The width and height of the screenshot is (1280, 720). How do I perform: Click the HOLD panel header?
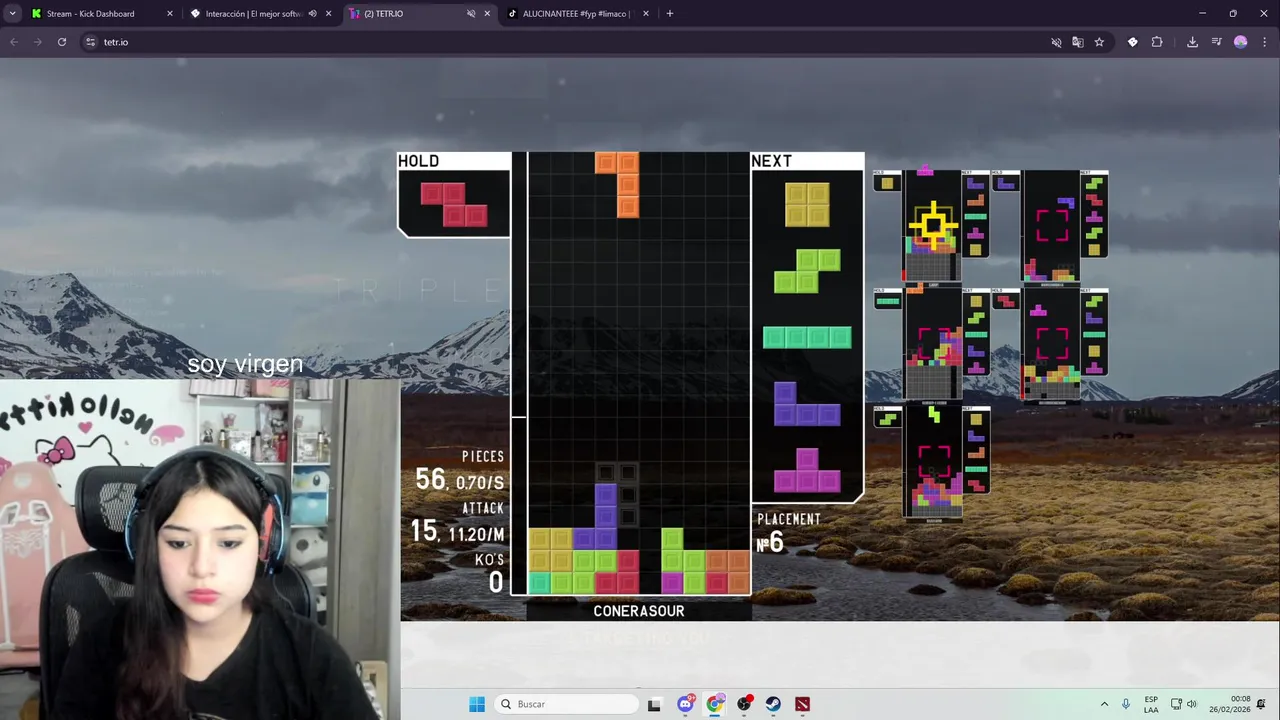click(418, 161)
